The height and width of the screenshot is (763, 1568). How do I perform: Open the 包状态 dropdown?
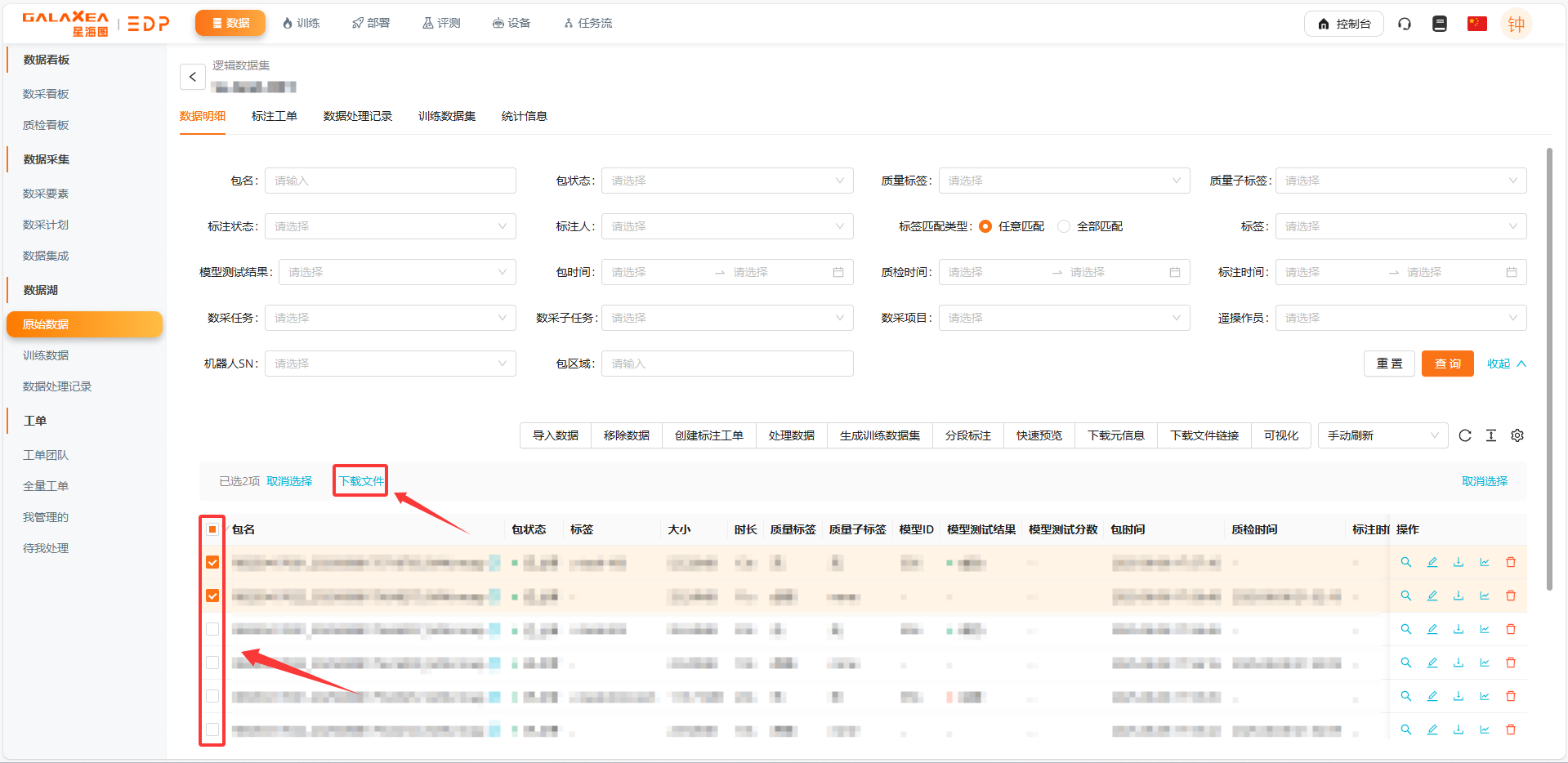(x=726, y=181)
